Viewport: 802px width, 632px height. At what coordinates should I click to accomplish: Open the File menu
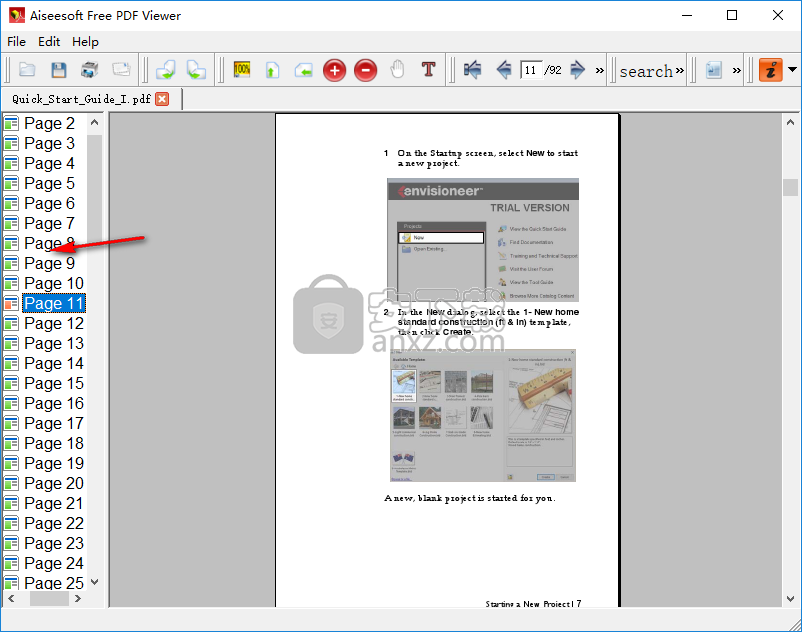click(x=16, y=41)
